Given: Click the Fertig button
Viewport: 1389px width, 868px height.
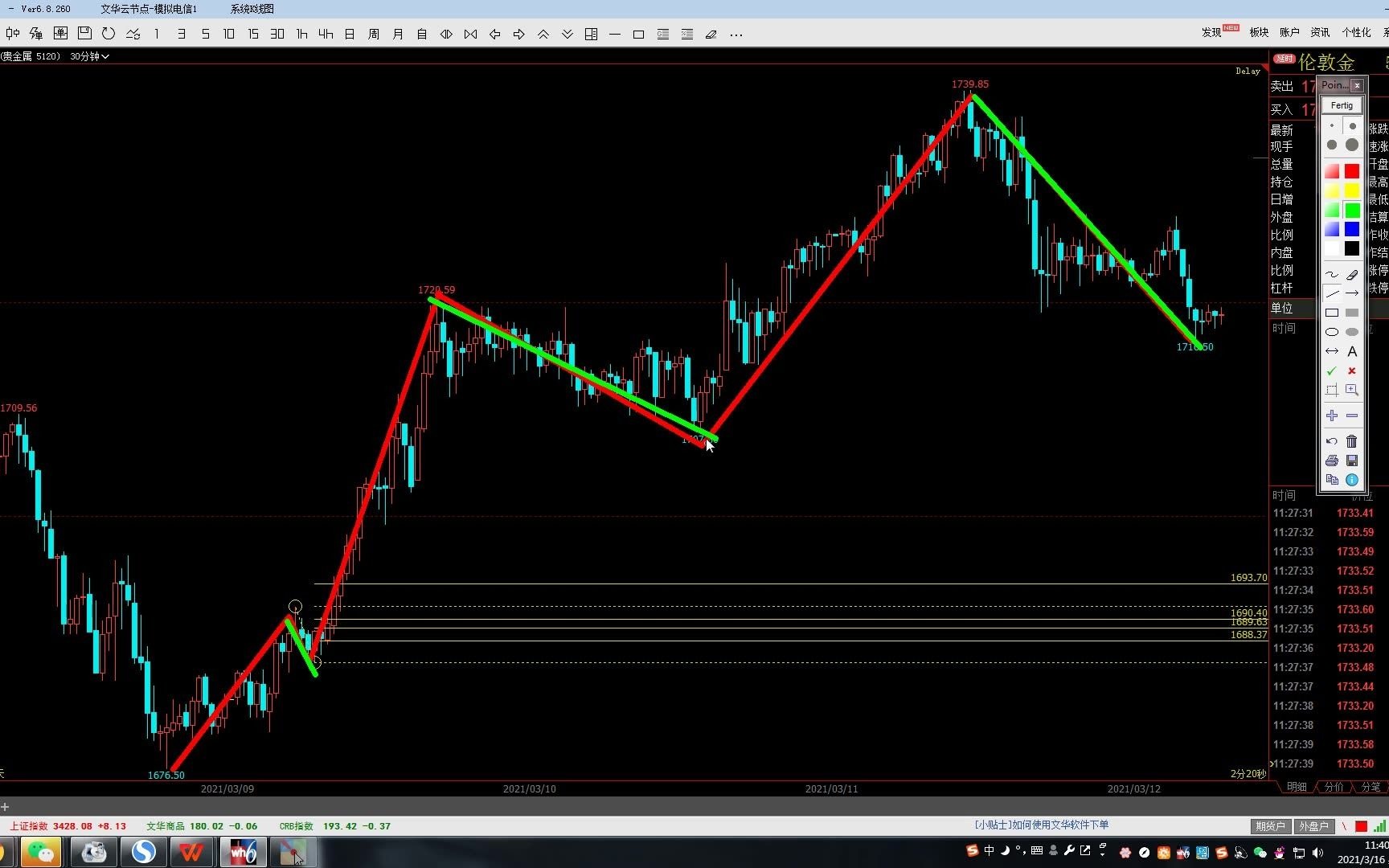Looking at the screenshot, I should click(x=1342, y=105).
